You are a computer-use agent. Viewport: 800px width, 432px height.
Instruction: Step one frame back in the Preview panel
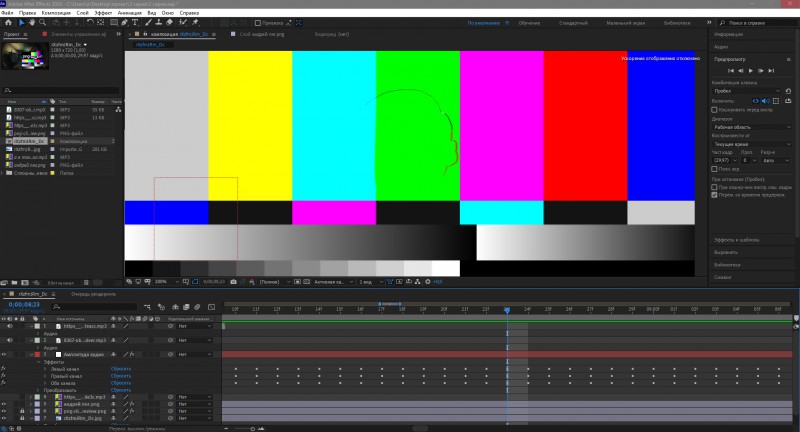741,70
